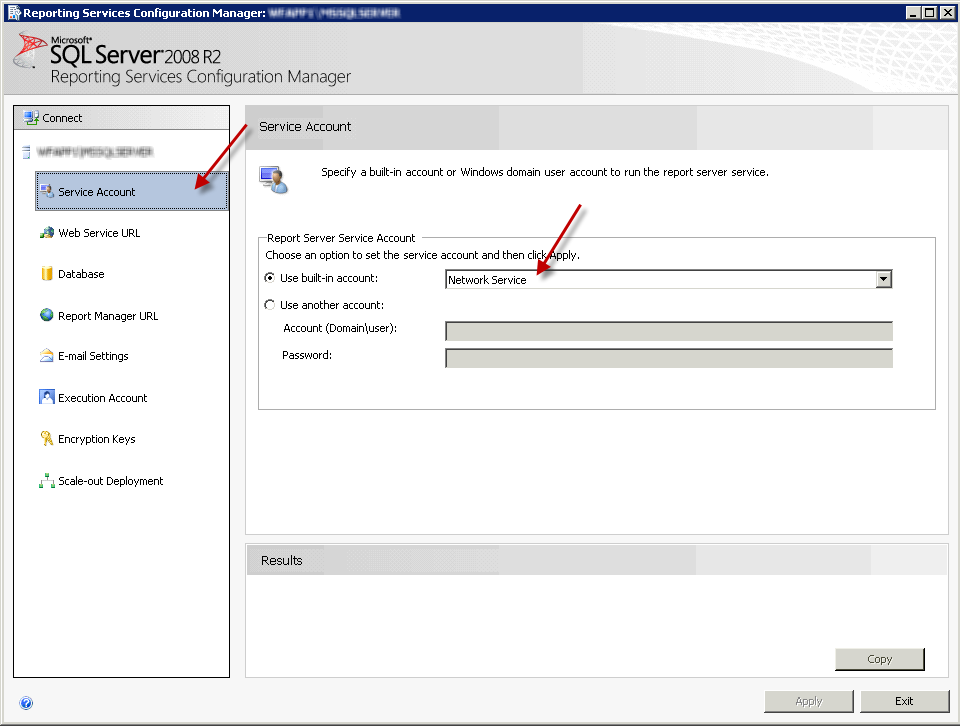This screenshot has width=960, height=726.
Task: Click the Scale-out Deployment network icon
Action: [x=47, y=481]
